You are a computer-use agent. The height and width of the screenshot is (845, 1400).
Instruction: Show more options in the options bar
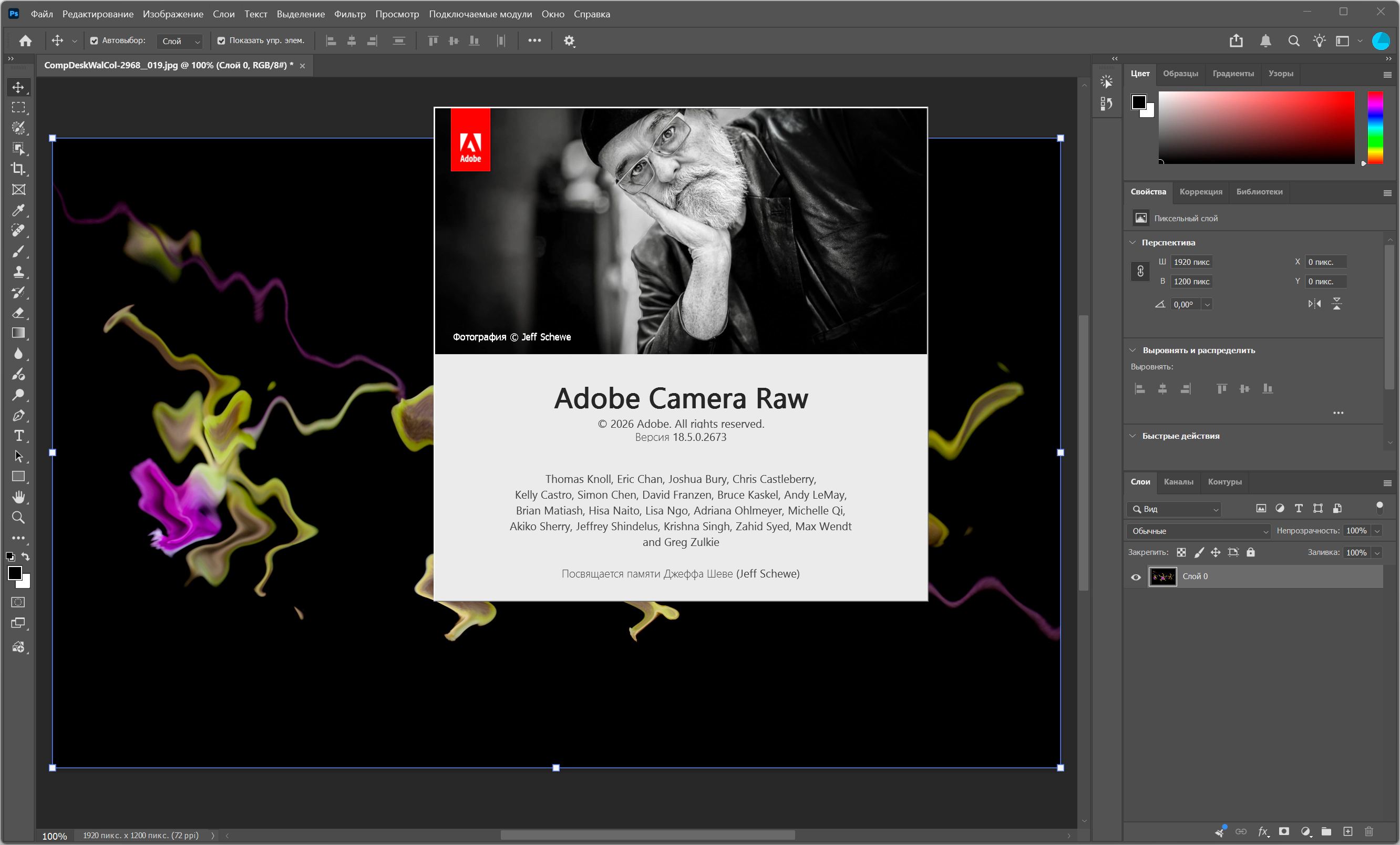[534, 40]
